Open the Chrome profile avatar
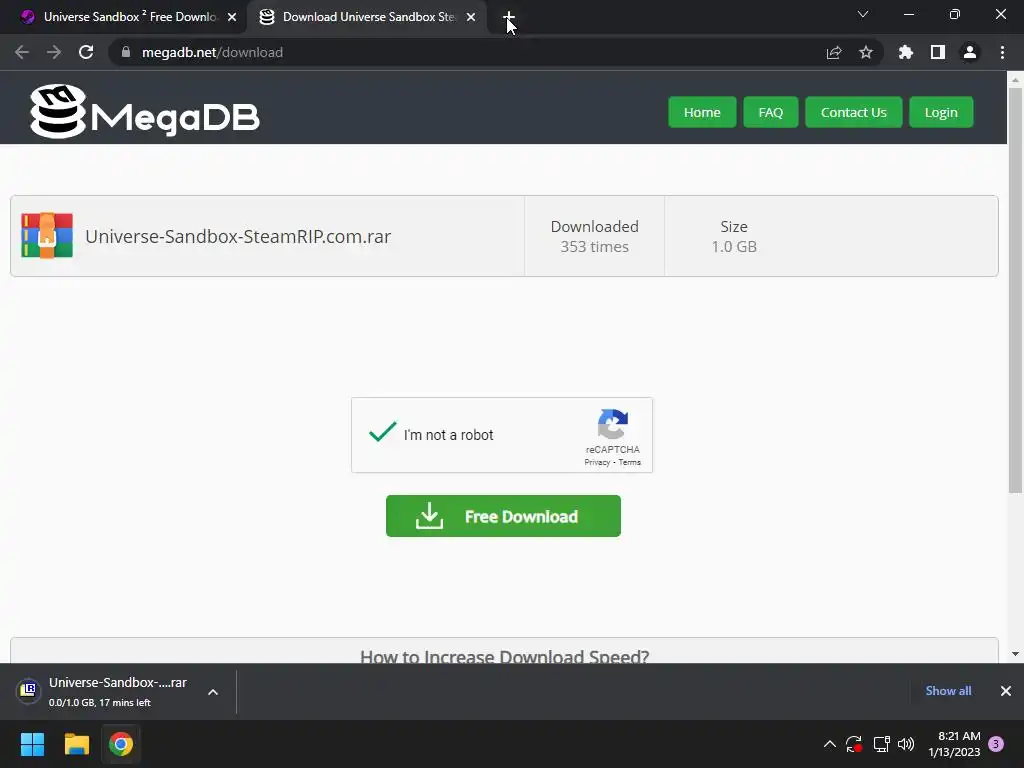1024x768 pixels. pos(970,52)
